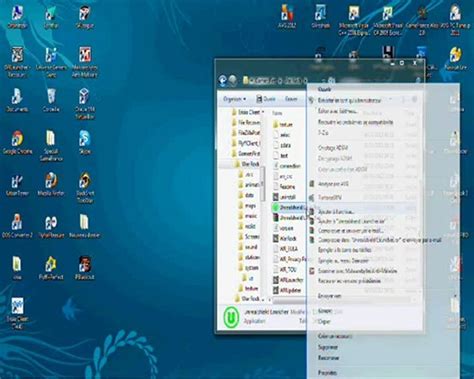474x379 pixels.
Task: Select the Documents desktop icon
Action: click(17, 100)
